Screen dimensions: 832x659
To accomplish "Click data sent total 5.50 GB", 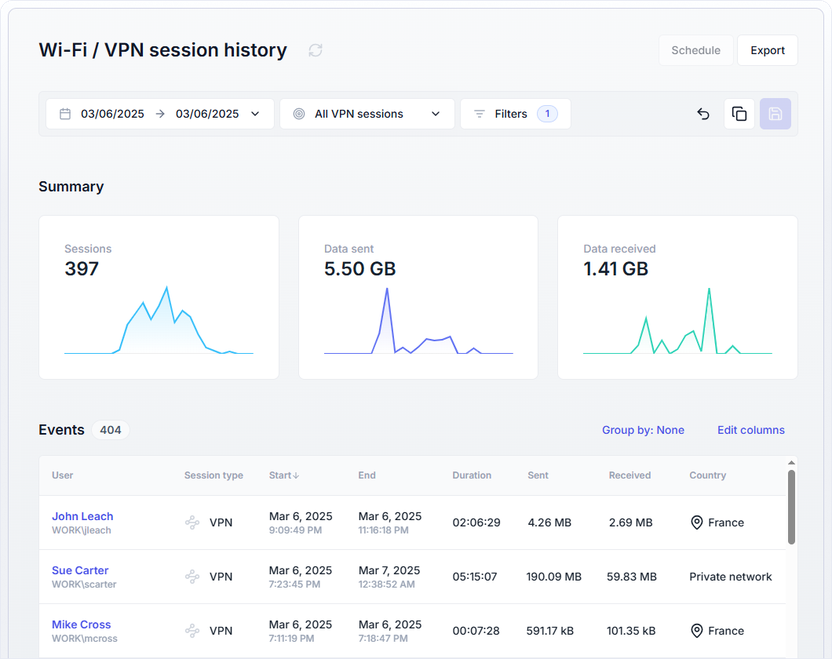I will (360, 269).
